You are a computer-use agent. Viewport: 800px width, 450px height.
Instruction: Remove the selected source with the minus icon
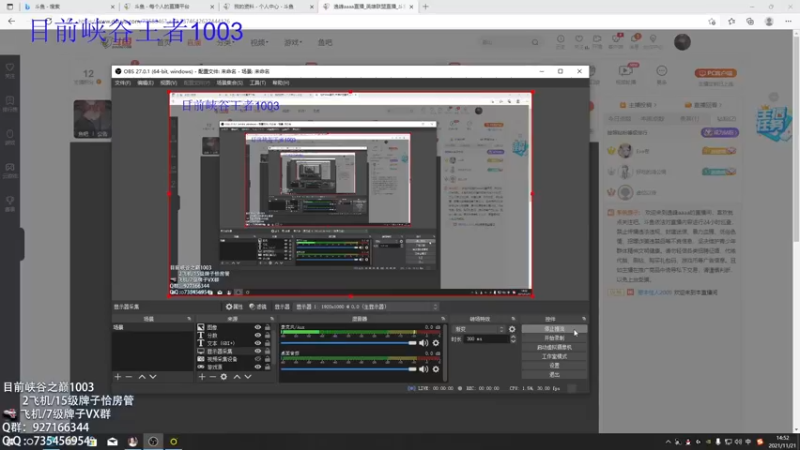click(x=213, y=377)
